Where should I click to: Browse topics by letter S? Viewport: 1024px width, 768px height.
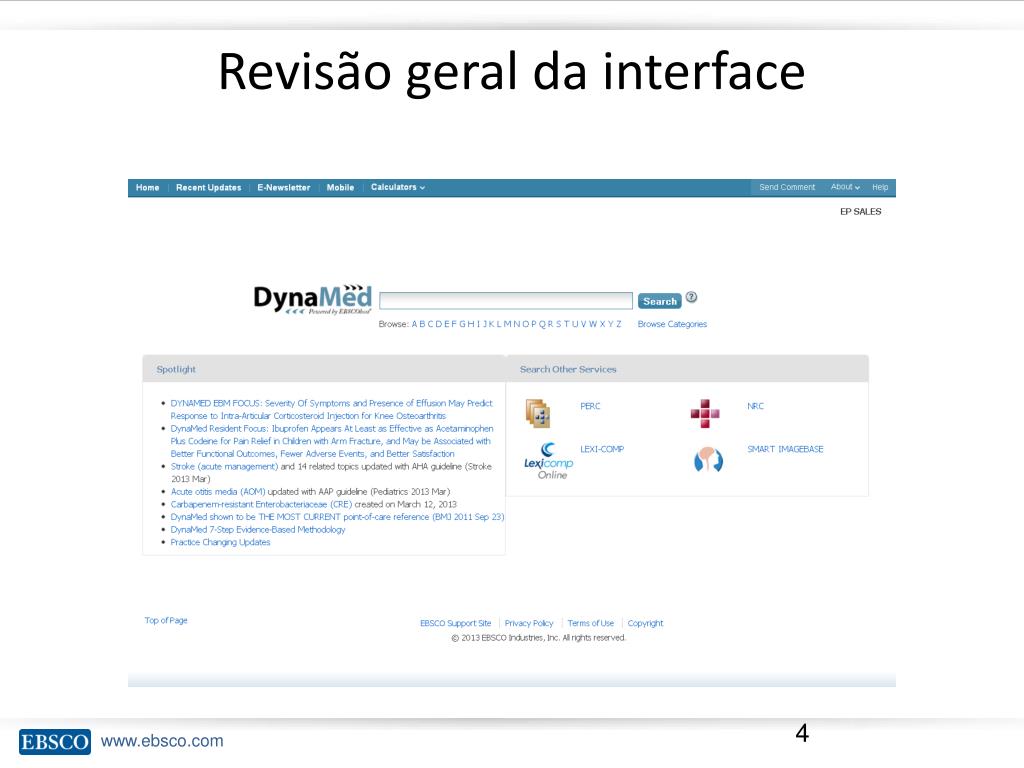(558, 324)
